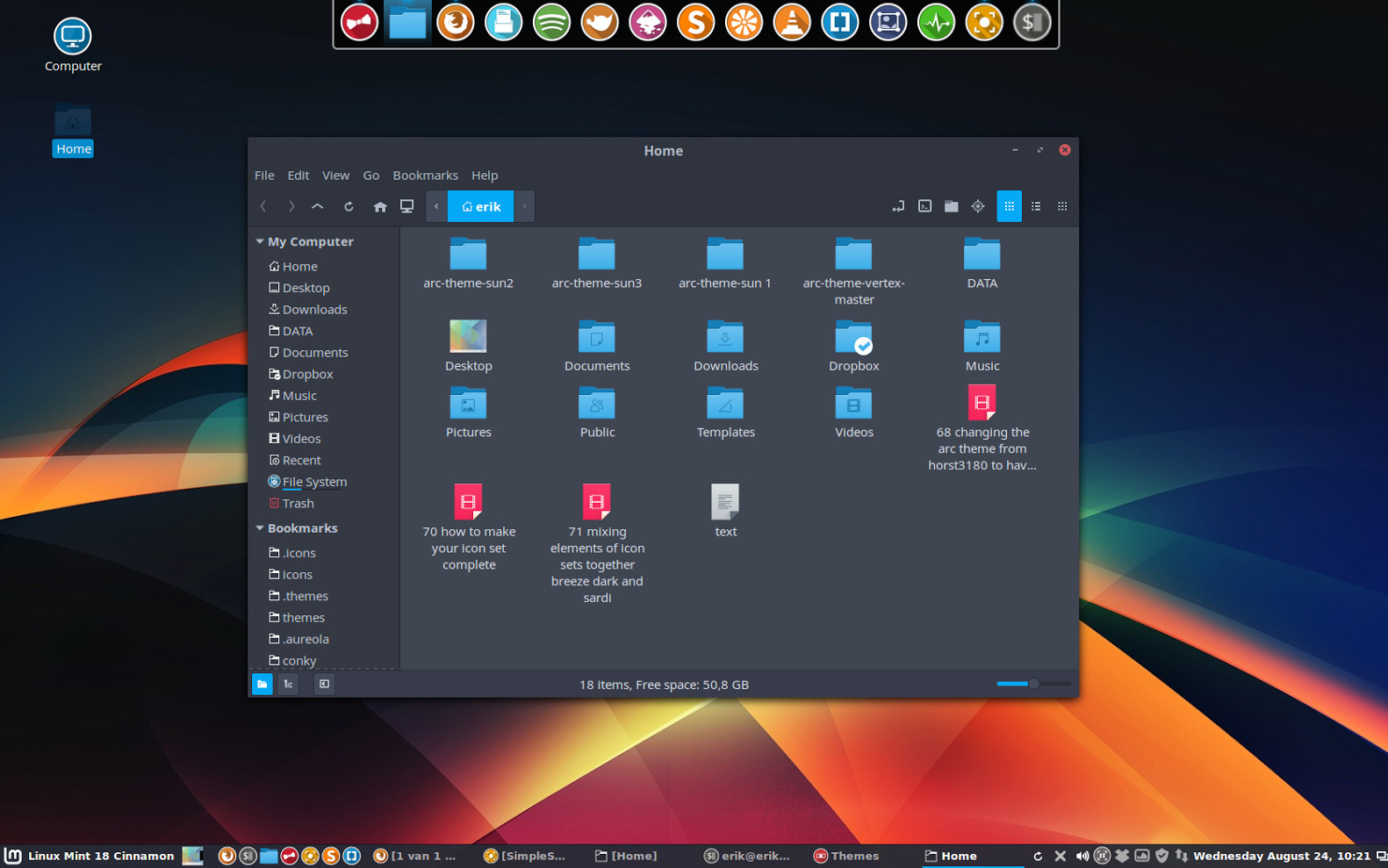Open the View menu

[335, 176]
